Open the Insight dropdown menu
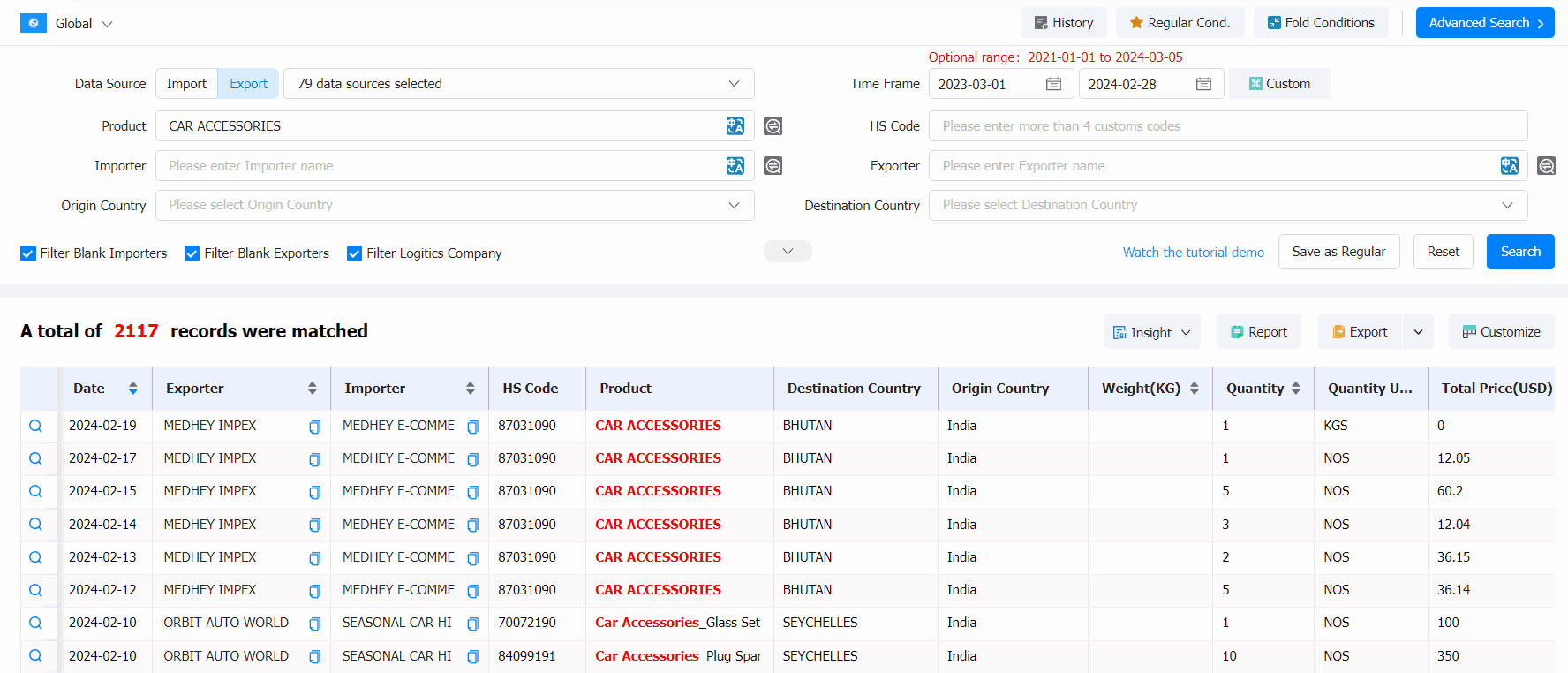 1151,332
